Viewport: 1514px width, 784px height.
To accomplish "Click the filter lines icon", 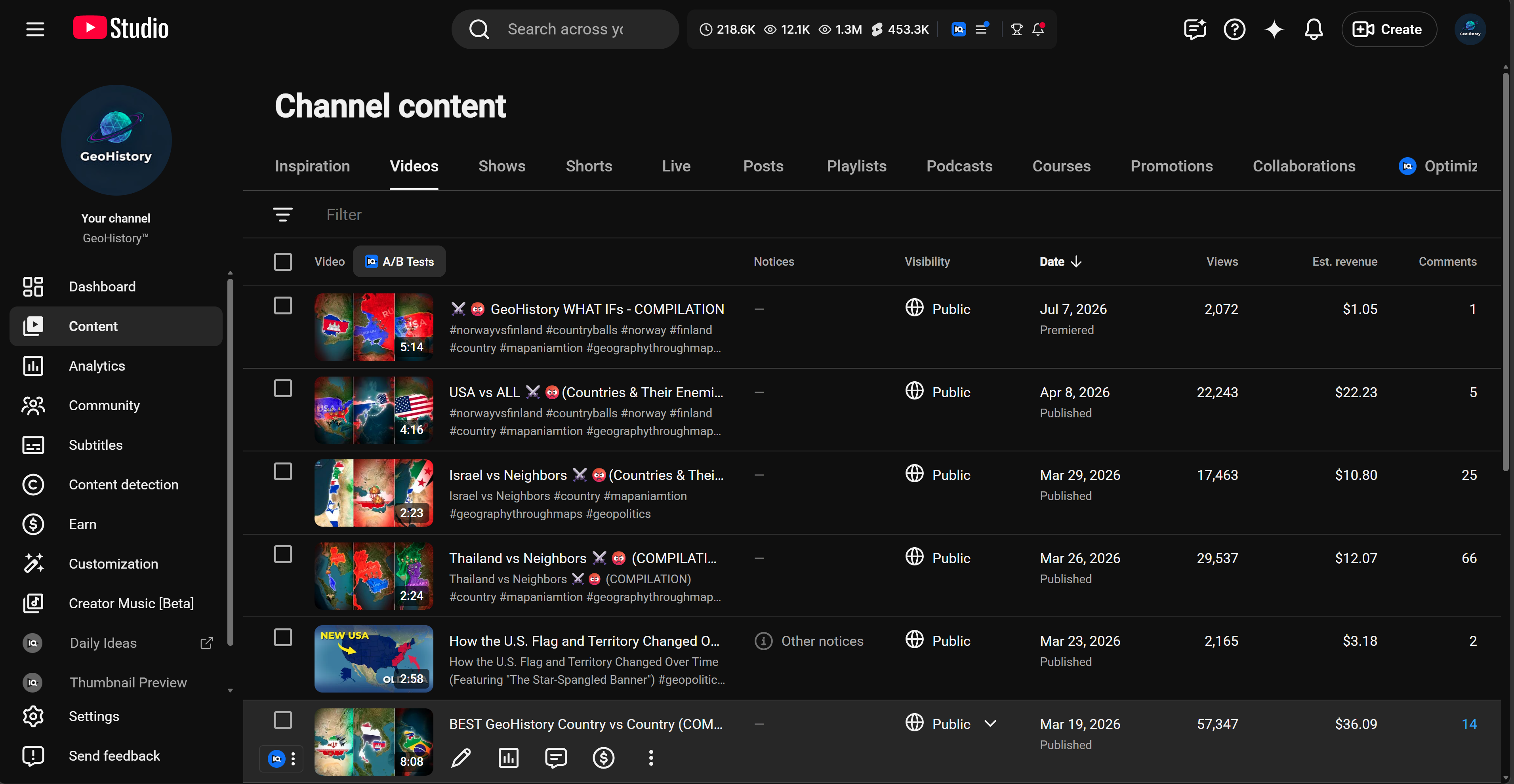I will tap(283, 214).
